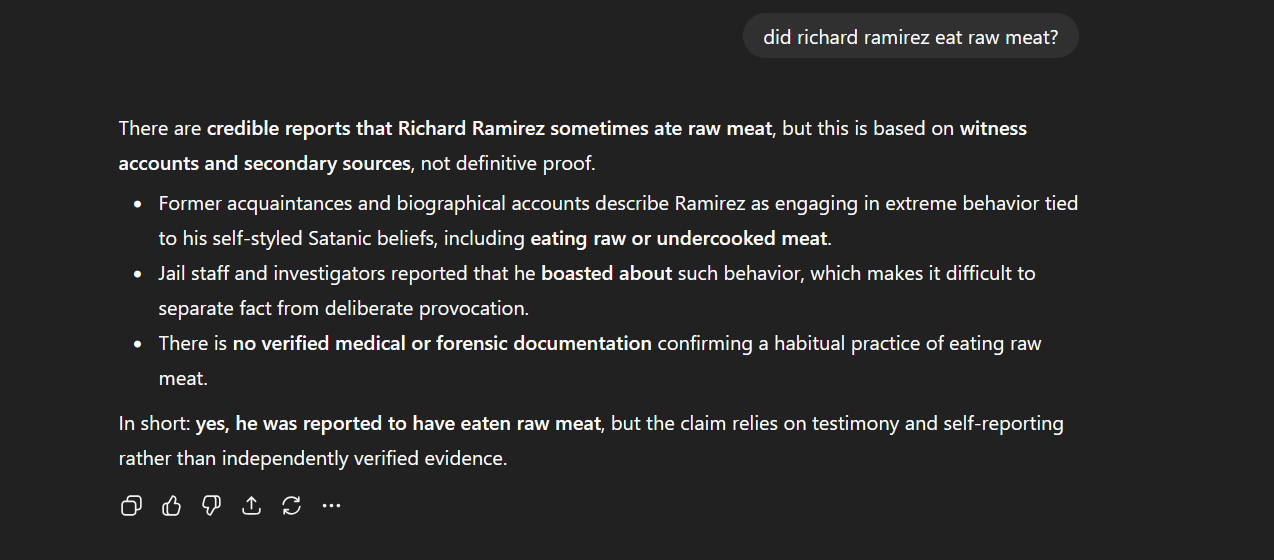This screenshot has width=1274, height=560.
Task: Click bold text "eating raw or undercooked meat"
Action: click(679, 239)
